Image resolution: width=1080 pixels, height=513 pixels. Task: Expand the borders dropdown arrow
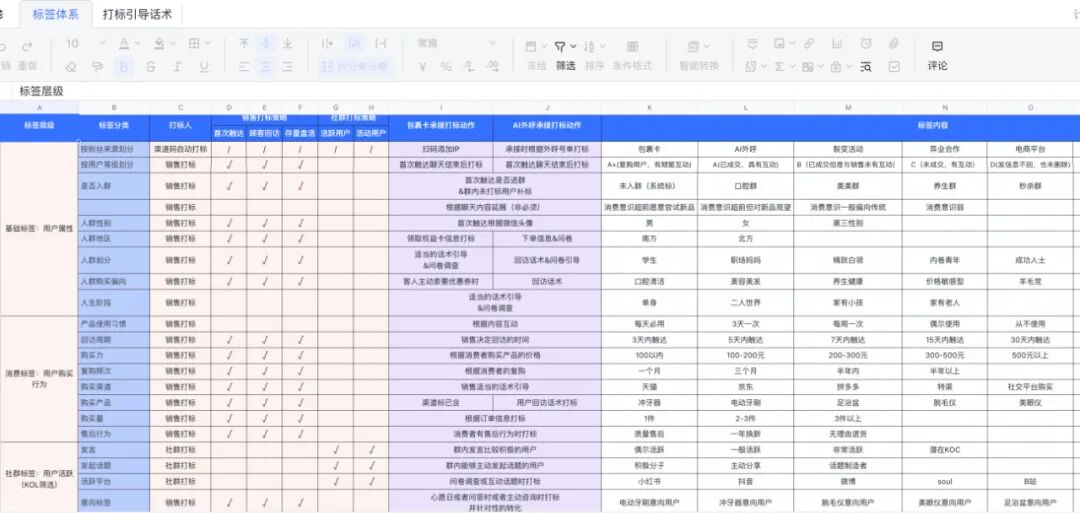coord(208,43)
